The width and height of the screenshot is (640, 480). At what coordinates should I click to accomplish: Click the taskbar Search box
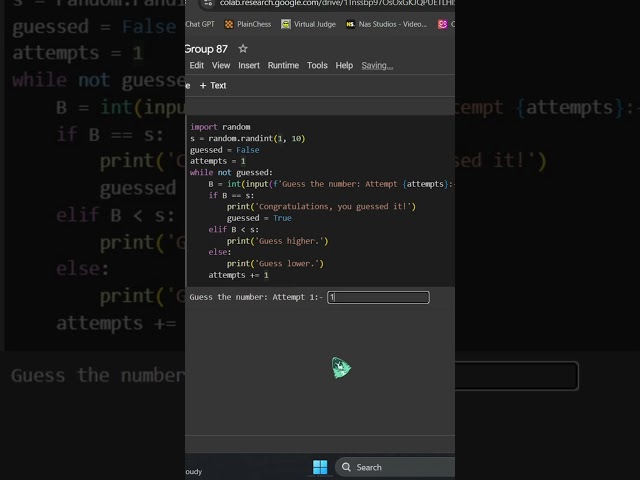395,467
